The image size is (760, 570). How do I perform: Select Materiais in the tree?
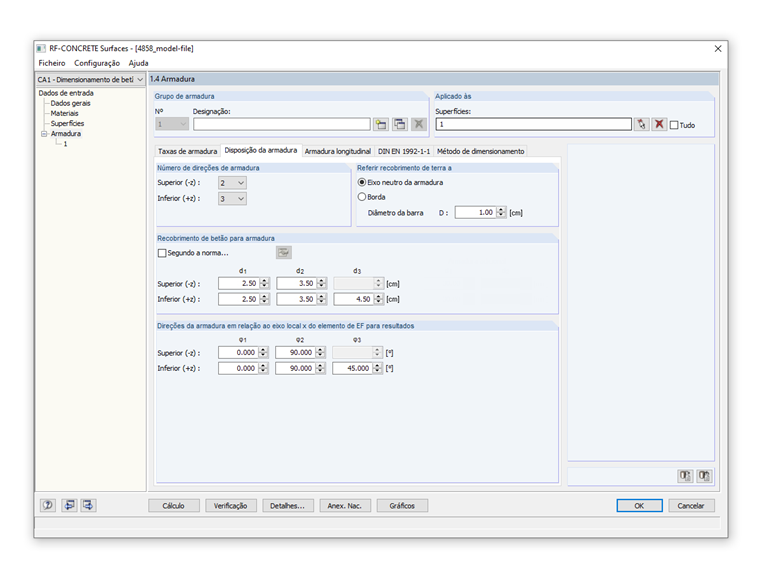[64, 113]
